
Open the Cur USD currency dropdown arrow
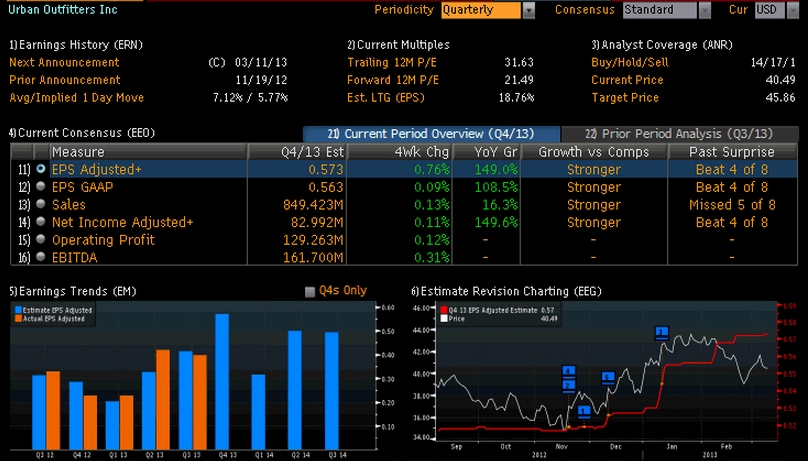tap(793, 10)
